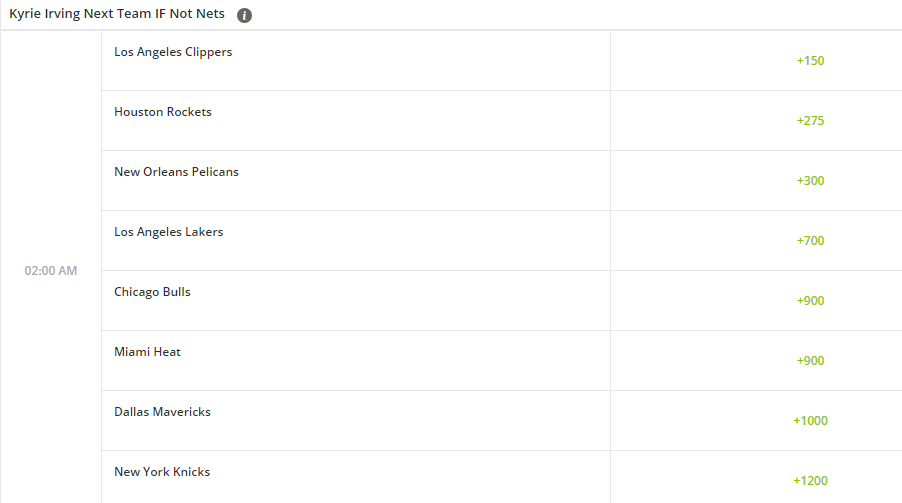Screen dimensions: 902x503
Task: Click the Los Angeles Clippers team name
Action: [x=173, y=52]
